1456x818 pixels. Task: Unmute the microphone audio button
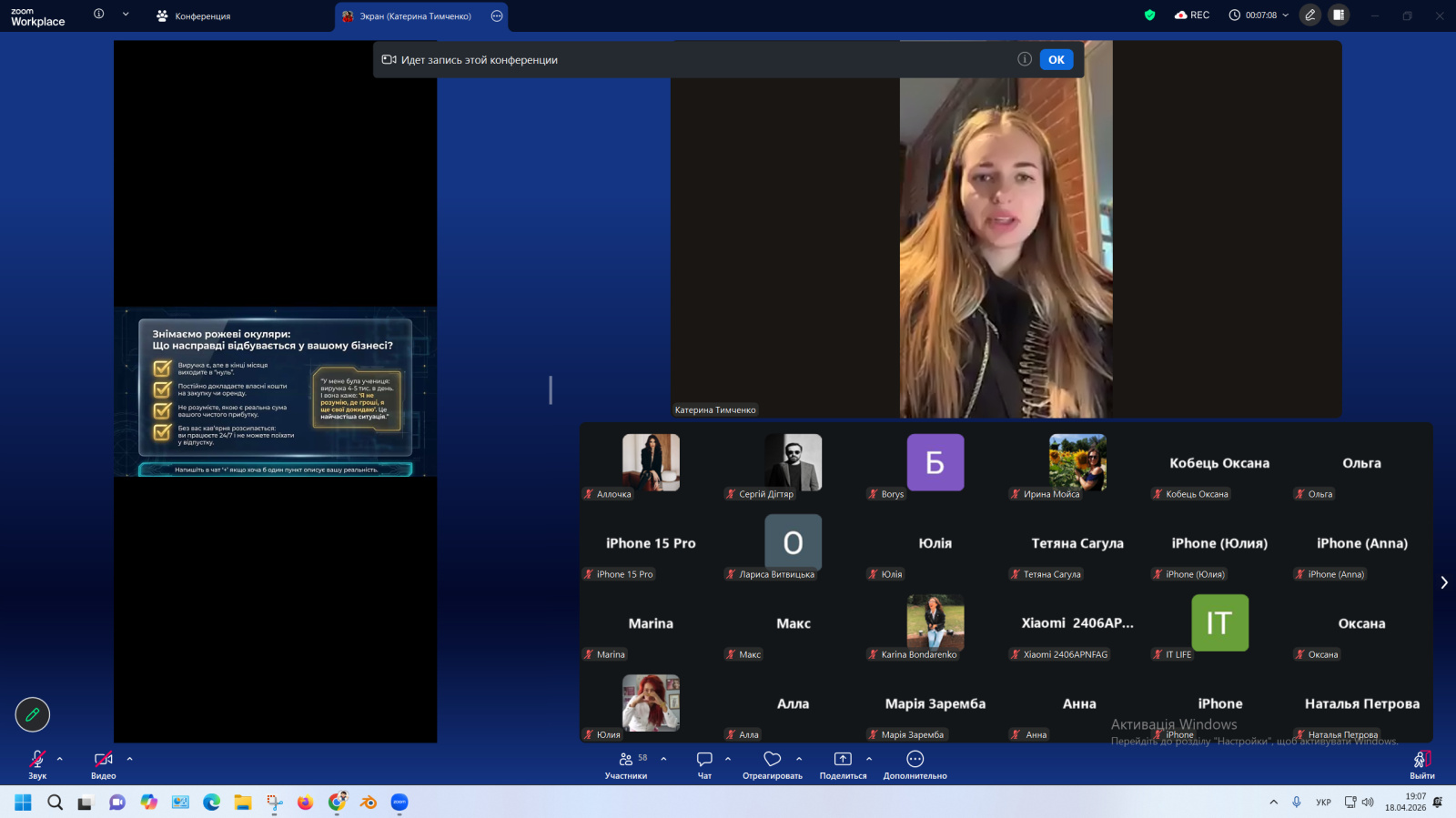[37, 760]
